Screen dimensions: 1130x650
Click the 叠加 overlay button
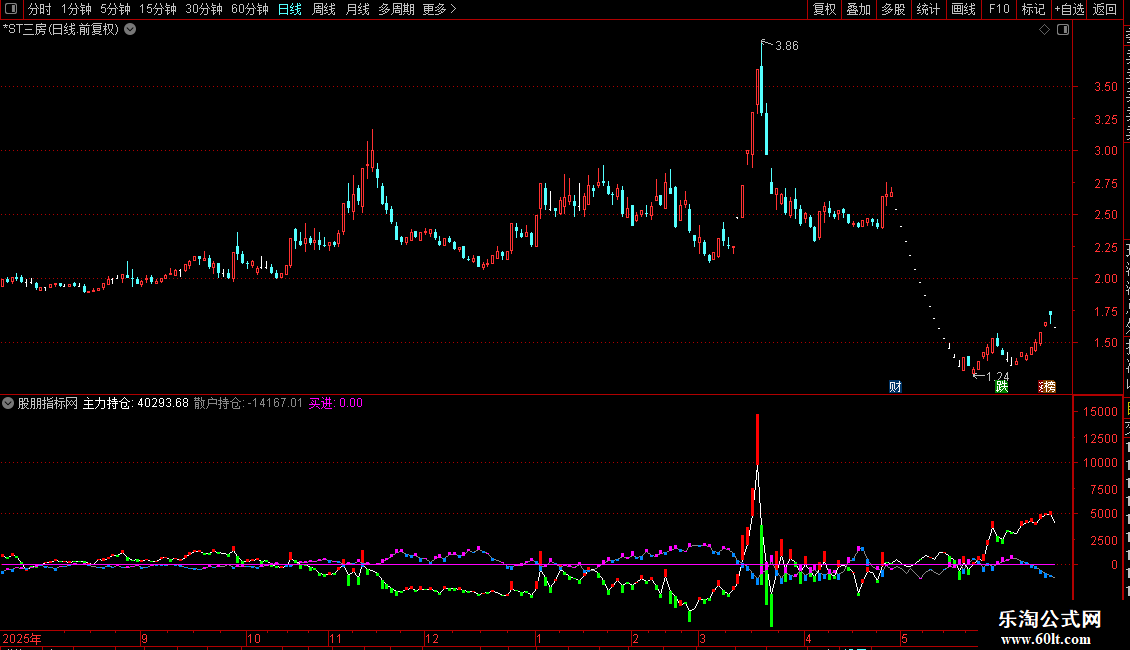pos(859,9)
